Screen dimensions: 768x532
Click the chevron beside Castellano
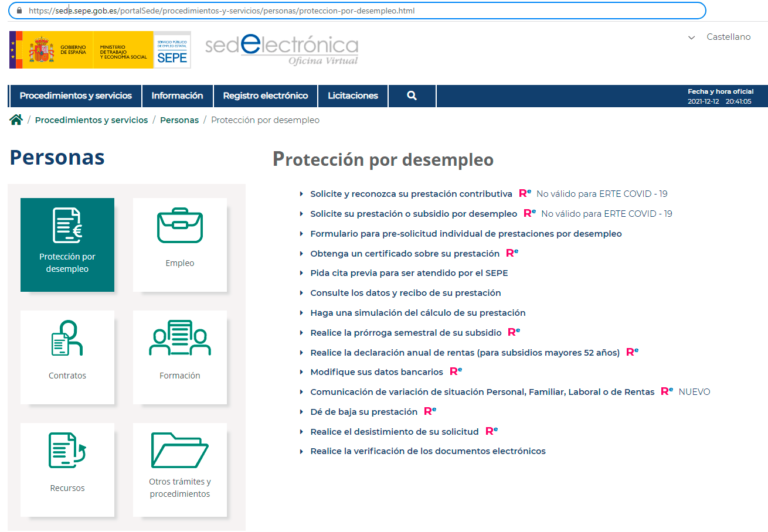tap(692, 37)
